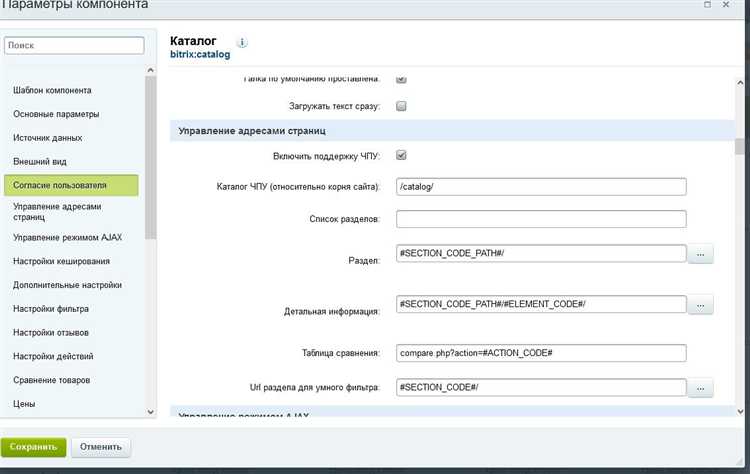Select the highlighted Согласие пользователя item

pyautogui.click(x=71, y=185)
